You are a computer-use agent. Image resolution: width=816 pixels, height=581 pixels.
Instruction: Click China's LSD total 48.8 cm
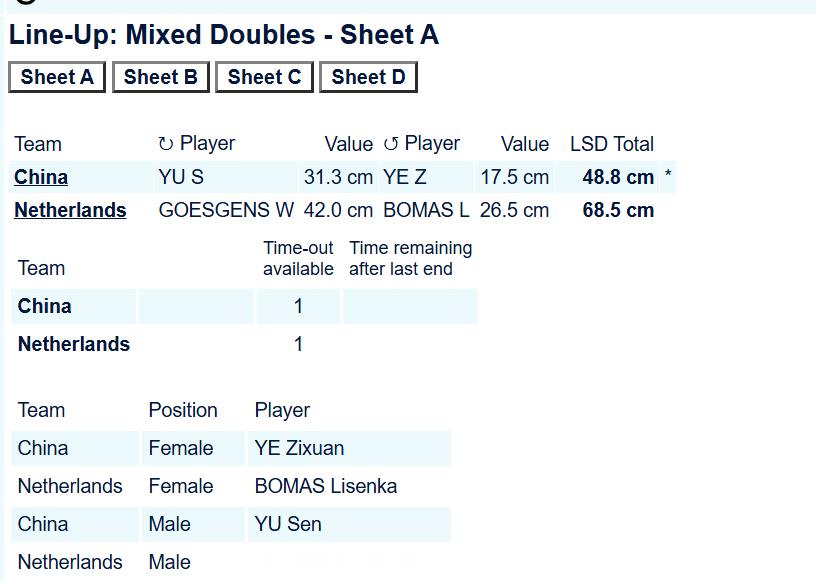pos(618,177)
